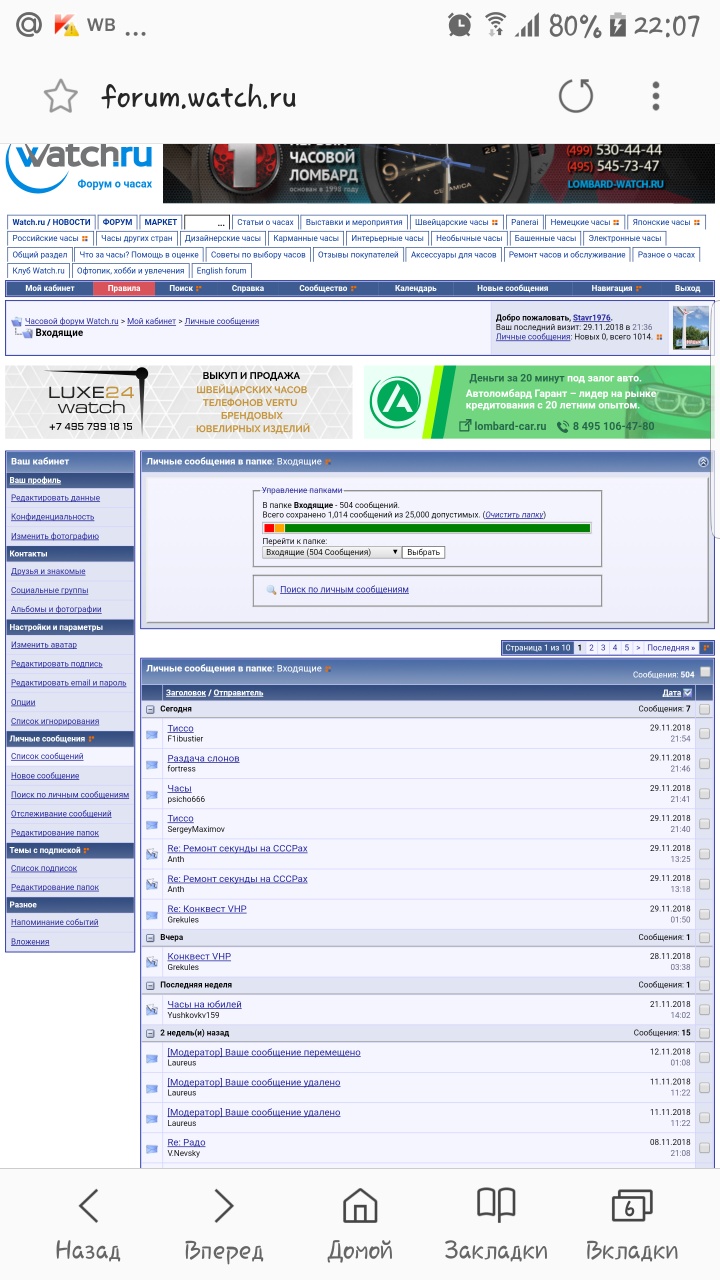Screen dimensions: 720x1280
Task: Click the message storage usage bar
Action: click(x=426, y=528)
